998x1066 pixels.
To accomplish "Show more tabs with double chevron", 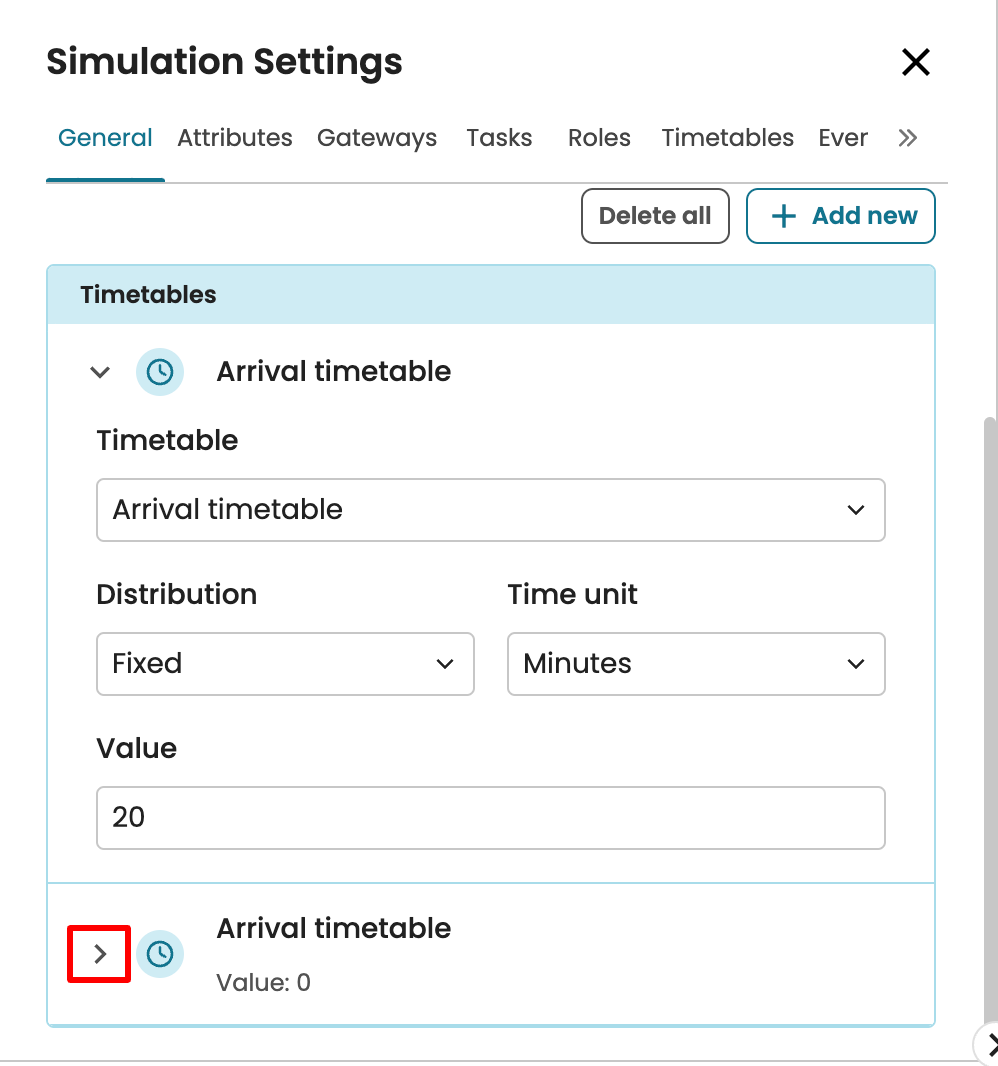I will (x=907, y=138).
